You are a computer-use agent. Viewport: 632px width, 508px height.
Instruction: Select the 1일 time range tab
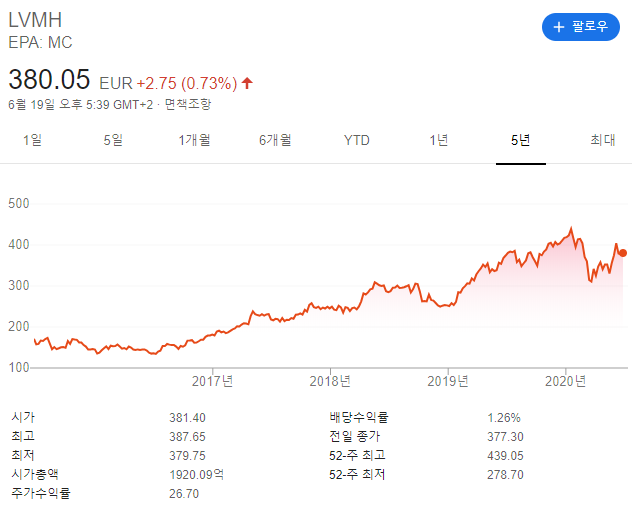click(32, 140)
